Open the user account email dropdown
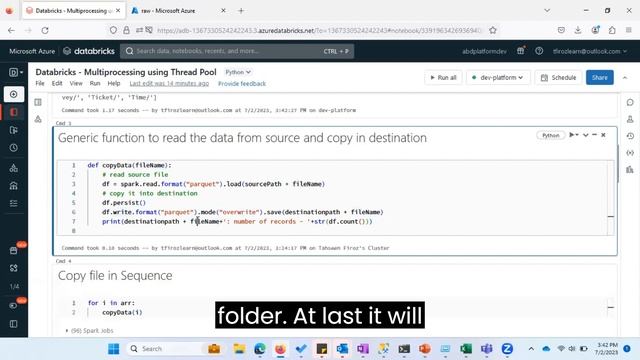Image resolution: width=640 pixels, height=360 pixels. (590, 51)
